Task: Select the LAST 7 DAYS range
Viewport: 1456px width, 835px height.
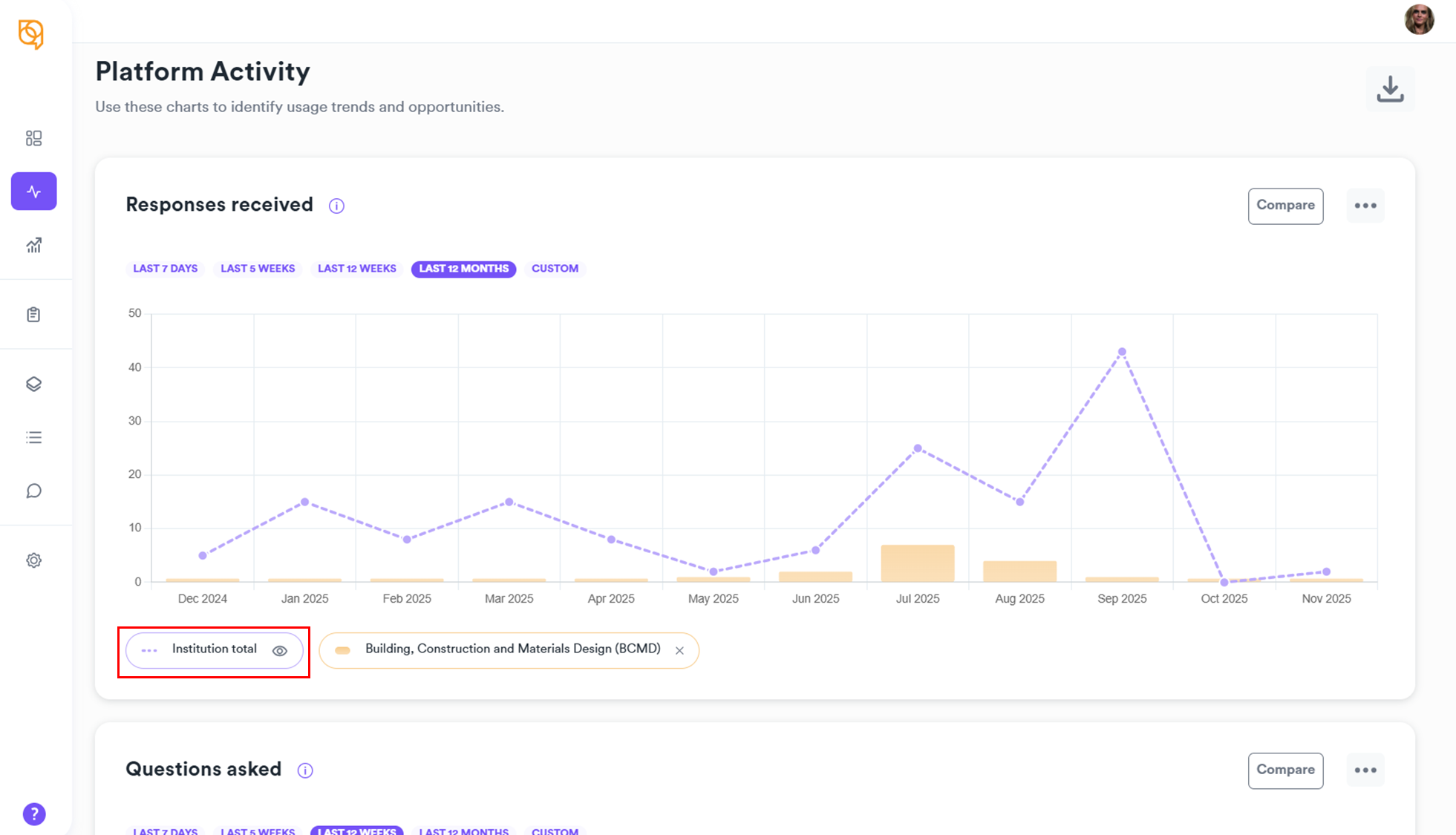Action: coord(165,269)
